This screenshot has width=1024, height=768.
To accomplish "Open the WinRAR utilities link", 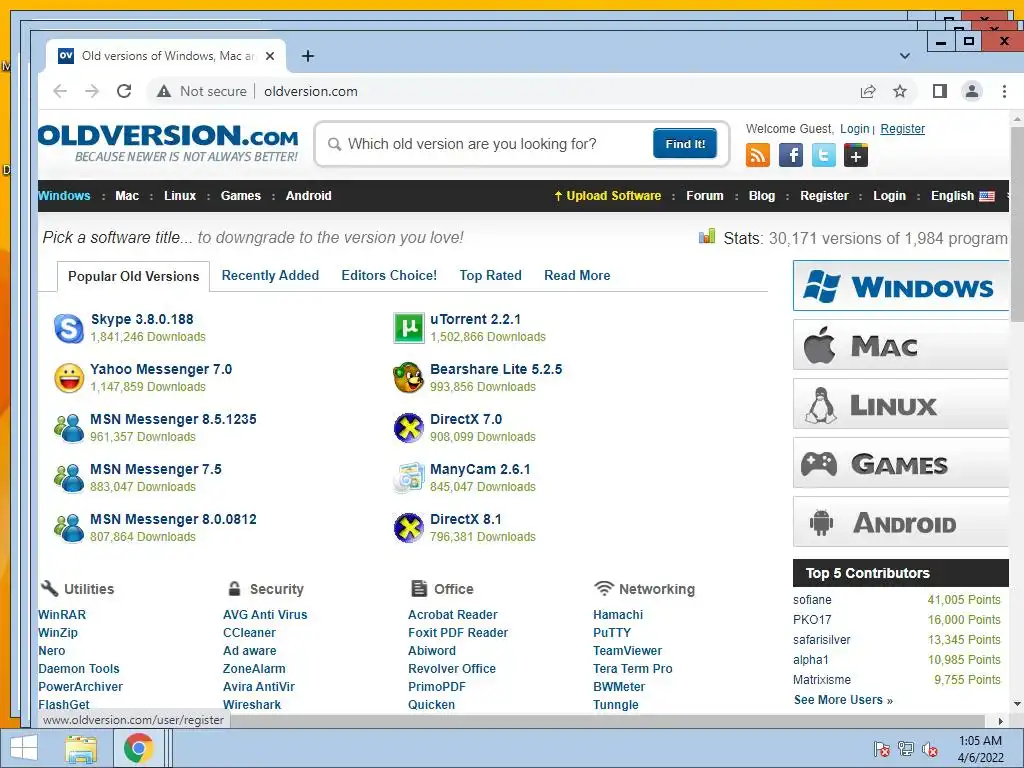I will [x=62, y=615].
